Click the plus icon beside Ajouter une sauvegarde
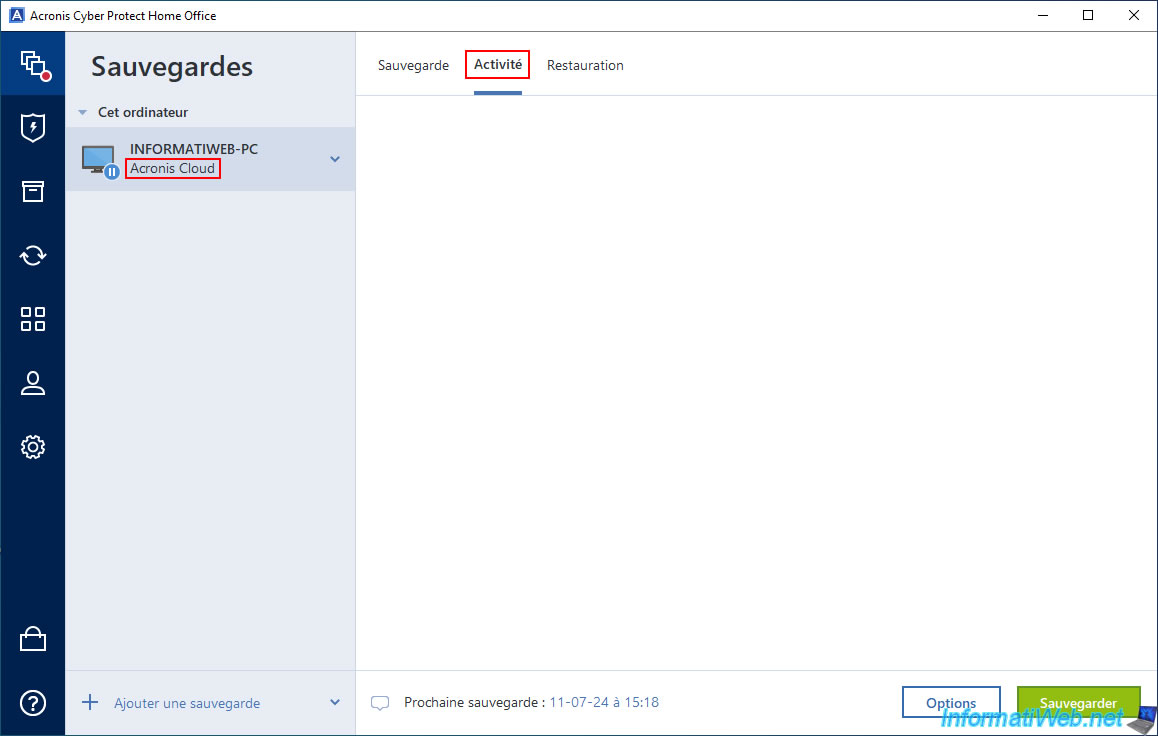The image size is (1158, 736). (90, 702)
